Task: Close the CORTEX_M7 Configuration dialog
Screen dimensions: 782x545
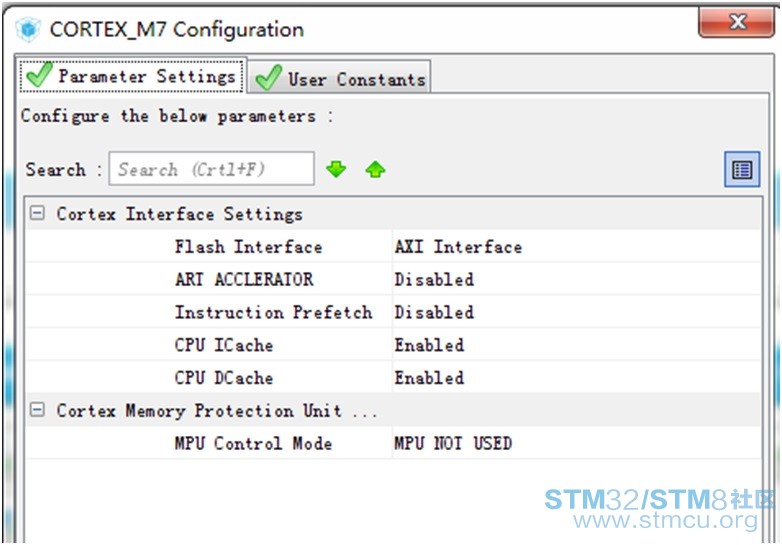Action: pyautogui.click(x=736, y=22)
